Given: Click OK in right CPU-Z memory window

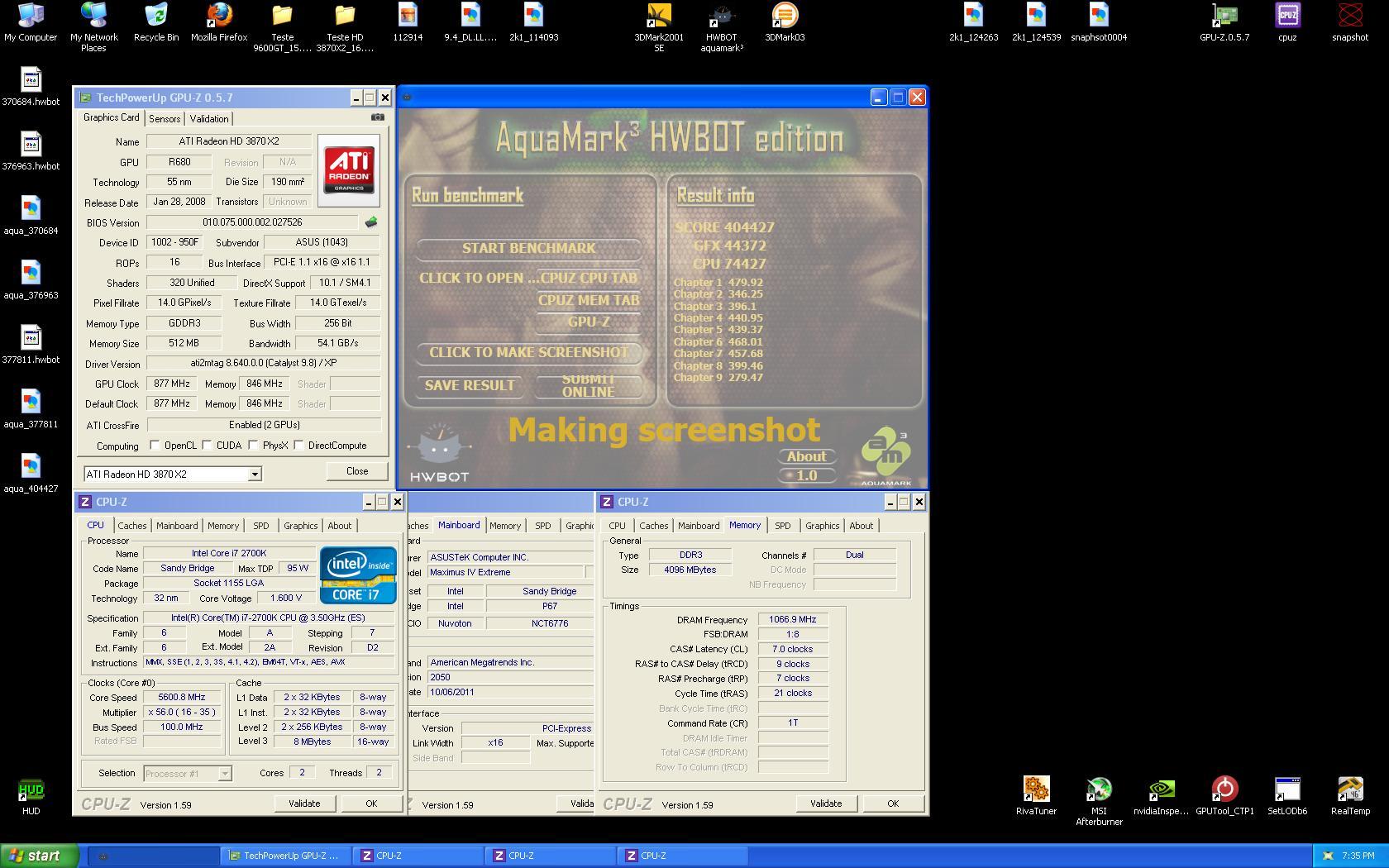Looking at the screenshot, I should click(x=893, y=804).
